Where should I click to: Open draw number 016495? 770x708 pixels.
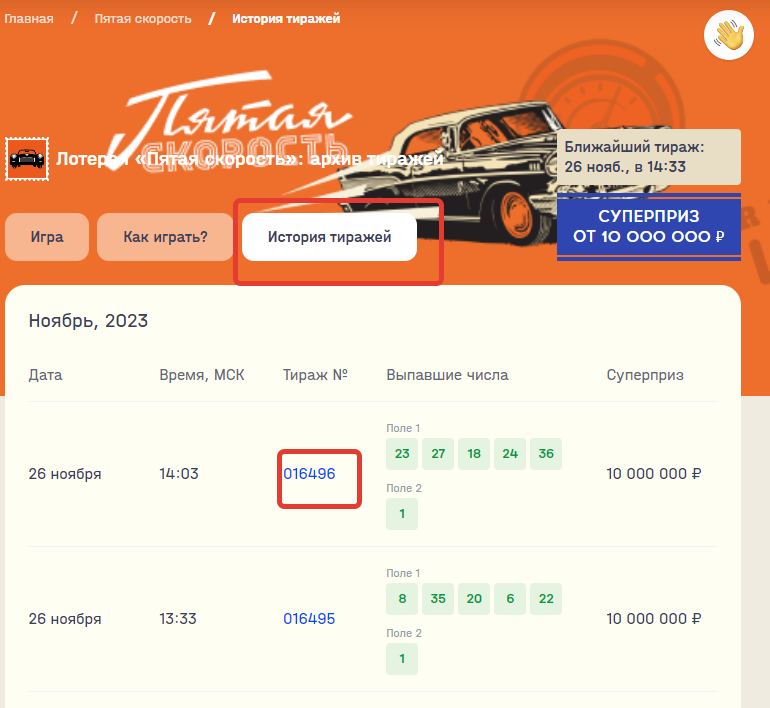tap(309, 619)
